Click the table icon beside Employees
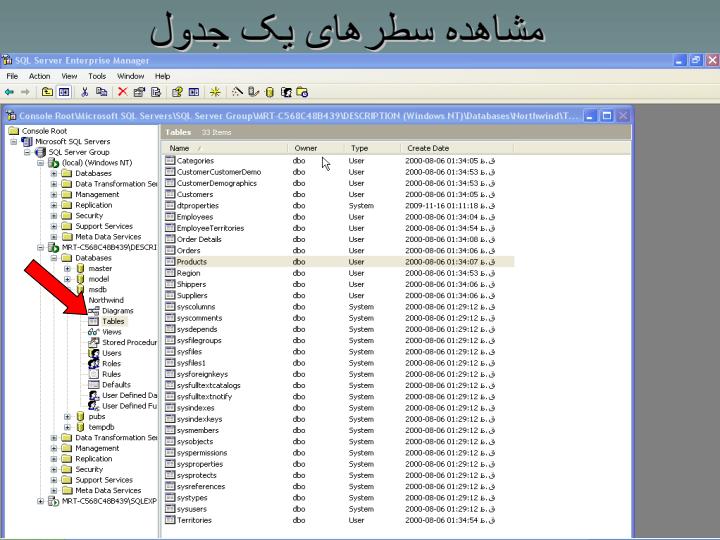This screenshot has height=540, width=720. 170,216
